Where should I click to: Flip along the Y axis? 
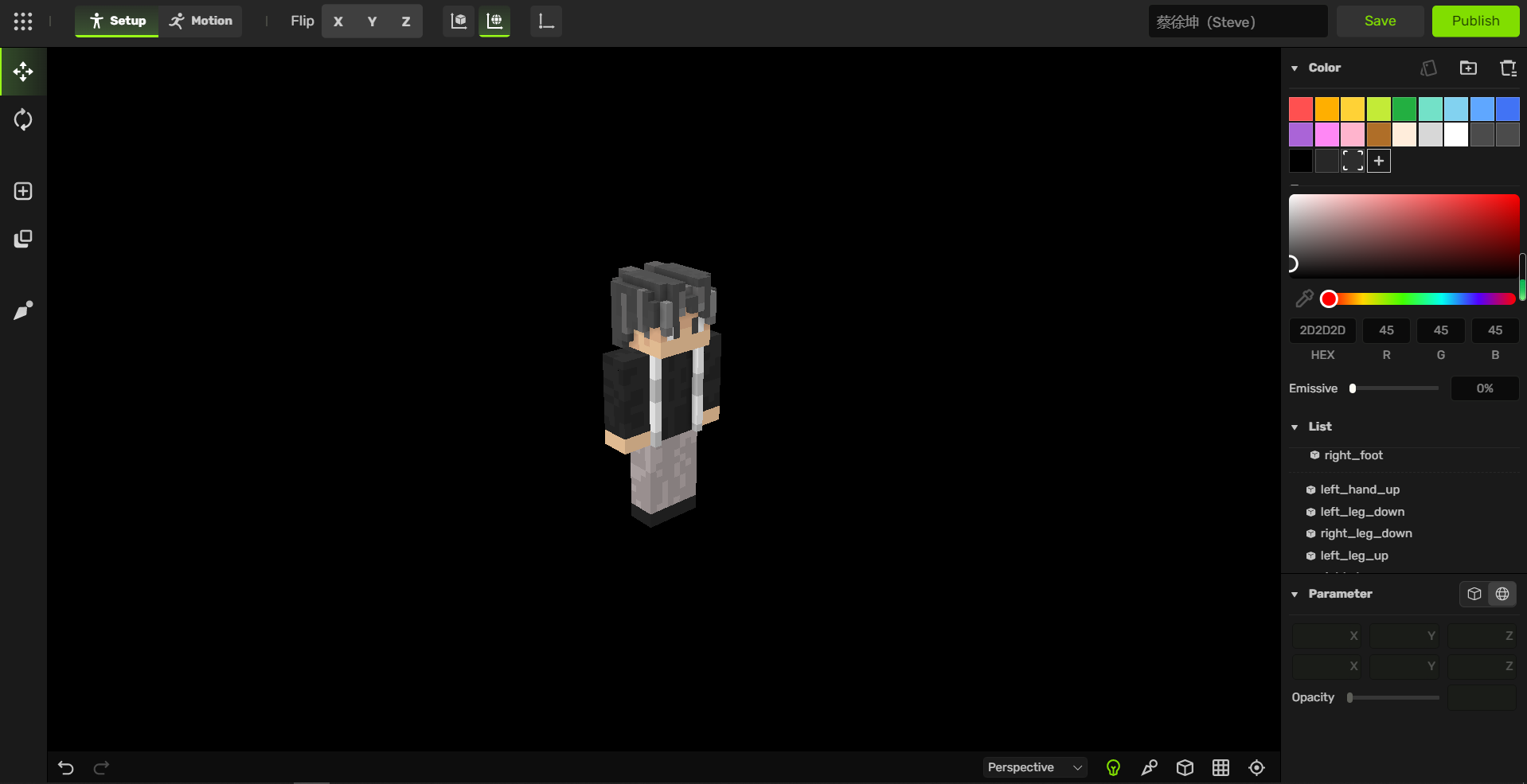click(372, 21)
